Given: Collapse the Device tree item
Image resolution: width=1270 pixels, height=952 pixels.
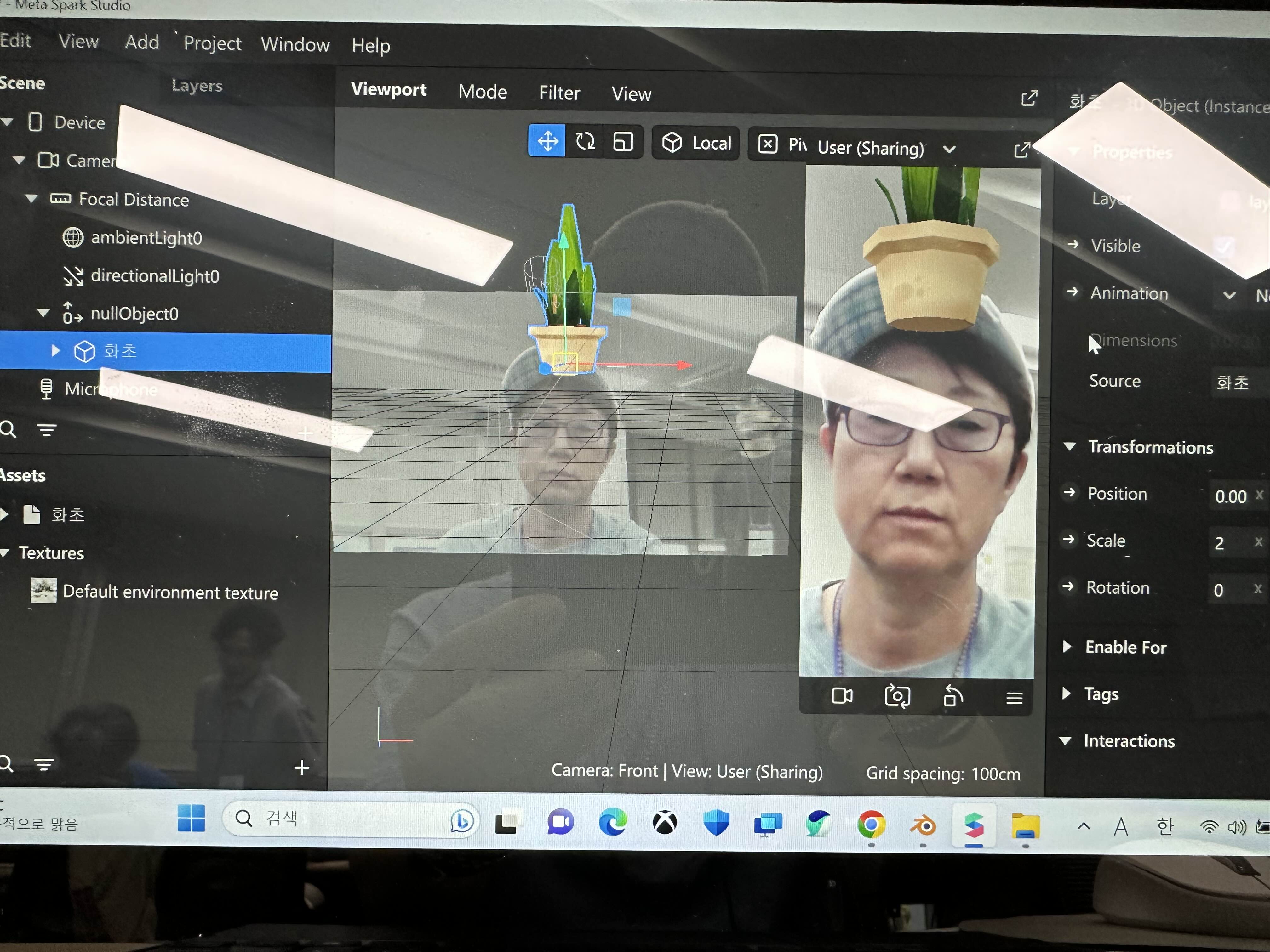Looking at the screenshot, I should 8,122.
